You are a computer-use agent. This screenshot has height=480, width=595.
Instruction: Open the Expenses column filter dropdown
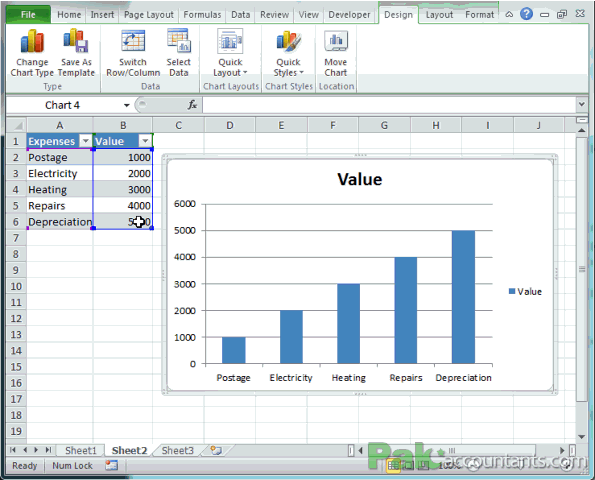(86, 141)
